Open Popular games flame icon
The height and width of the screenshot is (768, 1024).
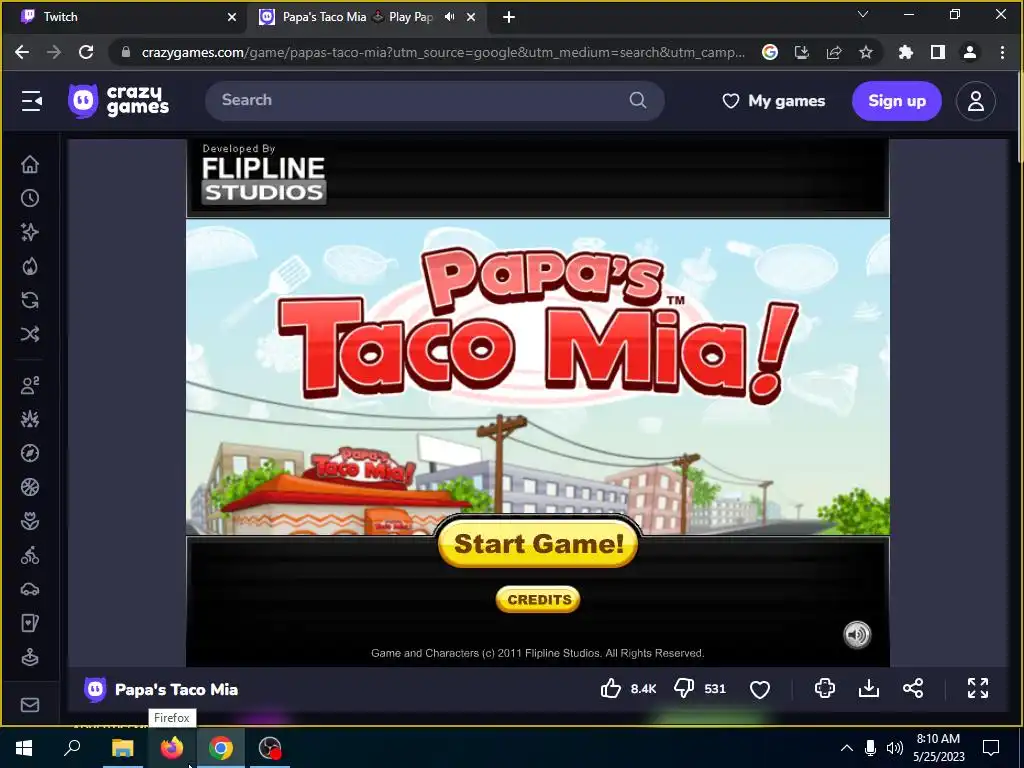click(30, 266)
